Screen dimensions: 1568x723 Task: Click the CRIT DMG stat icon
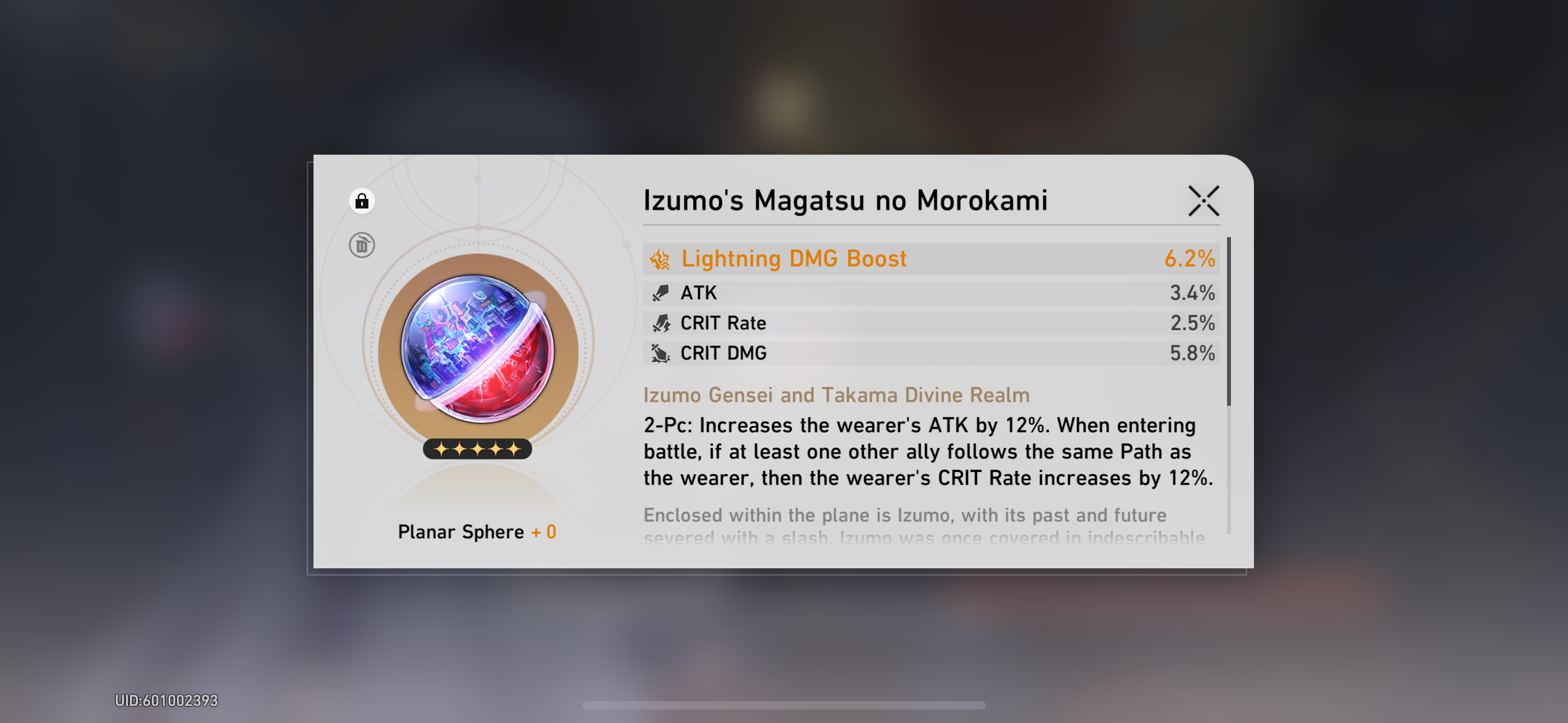661,353
